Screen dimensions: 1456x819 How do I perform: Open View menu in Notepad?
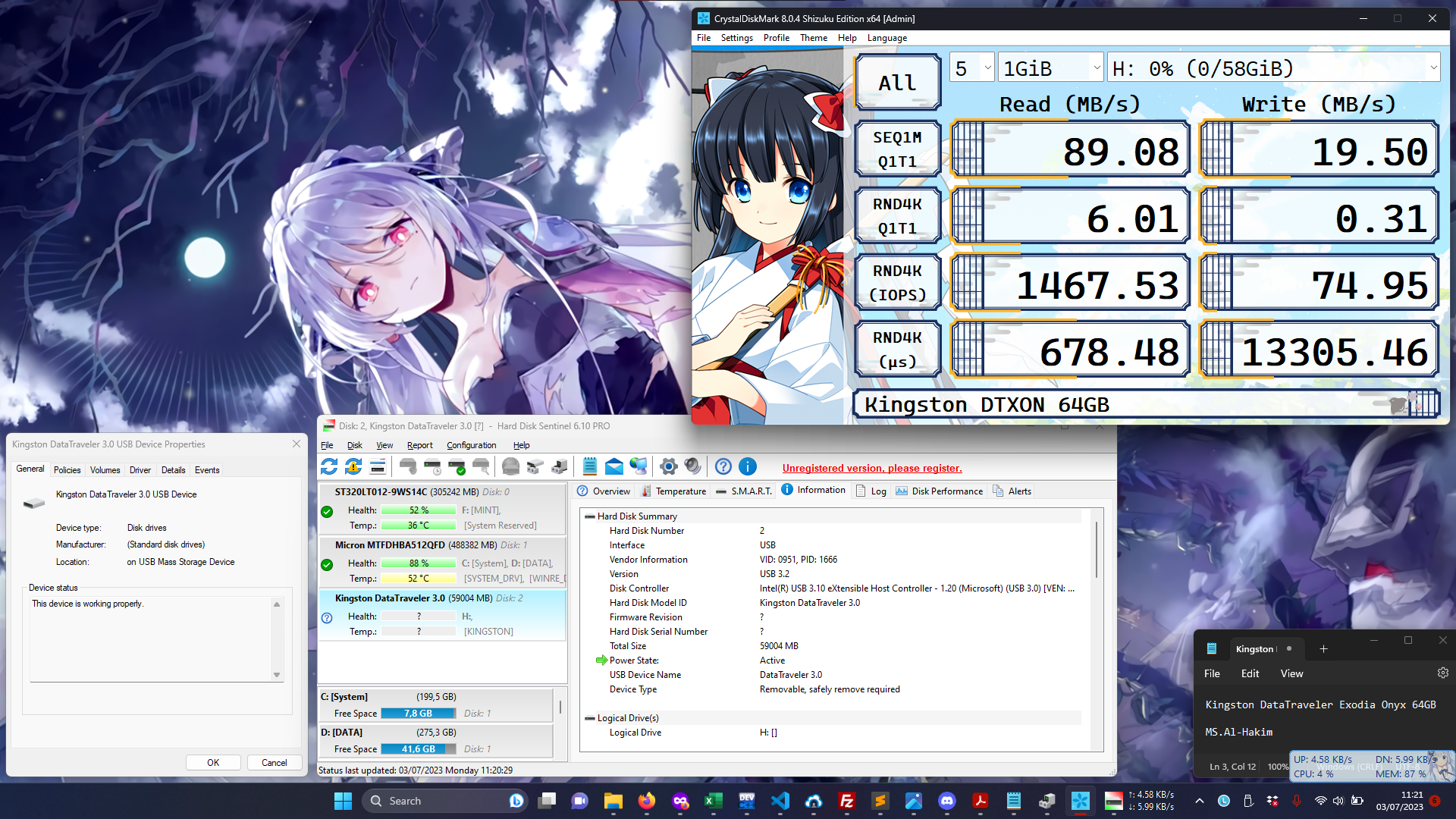1291,673
